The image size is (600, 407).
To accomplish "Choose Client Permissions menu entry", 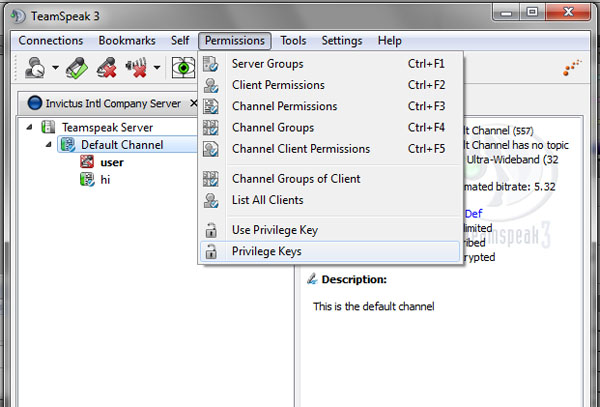I will [x=330, y=85].
